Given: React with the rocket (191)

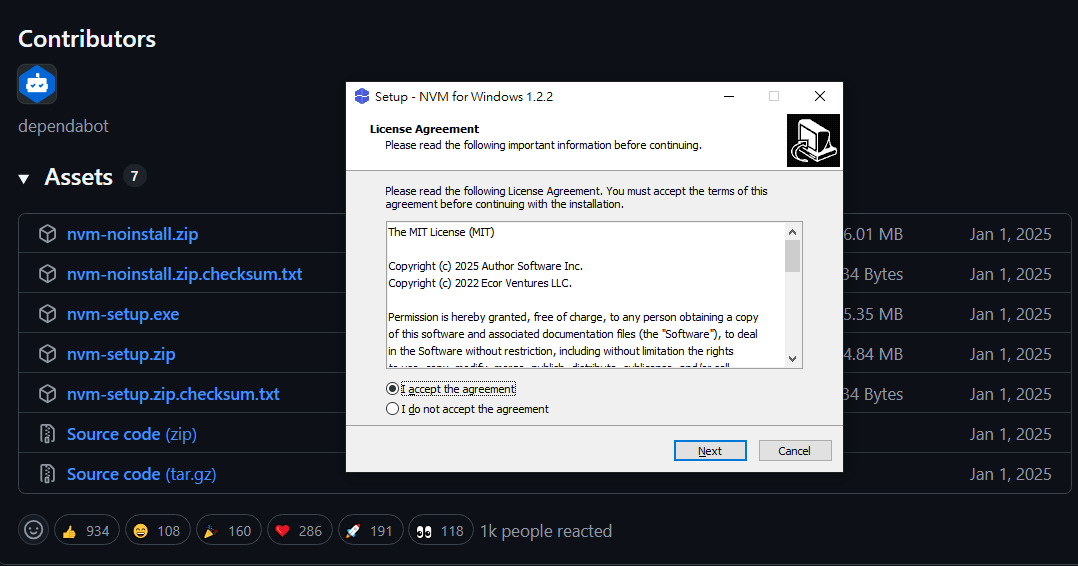Looking at the screenshot, I should pos(370,530).
